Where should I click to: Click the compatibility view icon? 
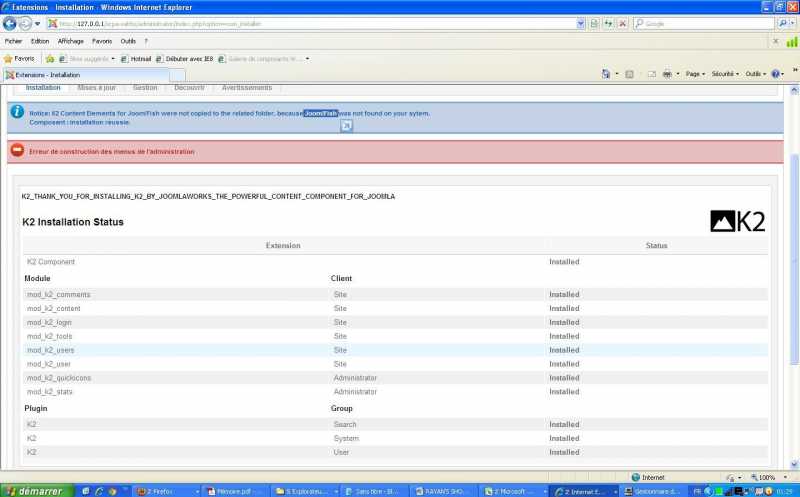point(594,23)
